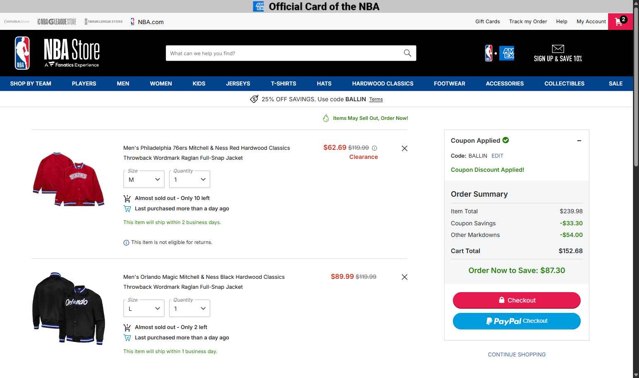Open My Account link
This screenshot has width=639, height=378.
click(591, 21)
